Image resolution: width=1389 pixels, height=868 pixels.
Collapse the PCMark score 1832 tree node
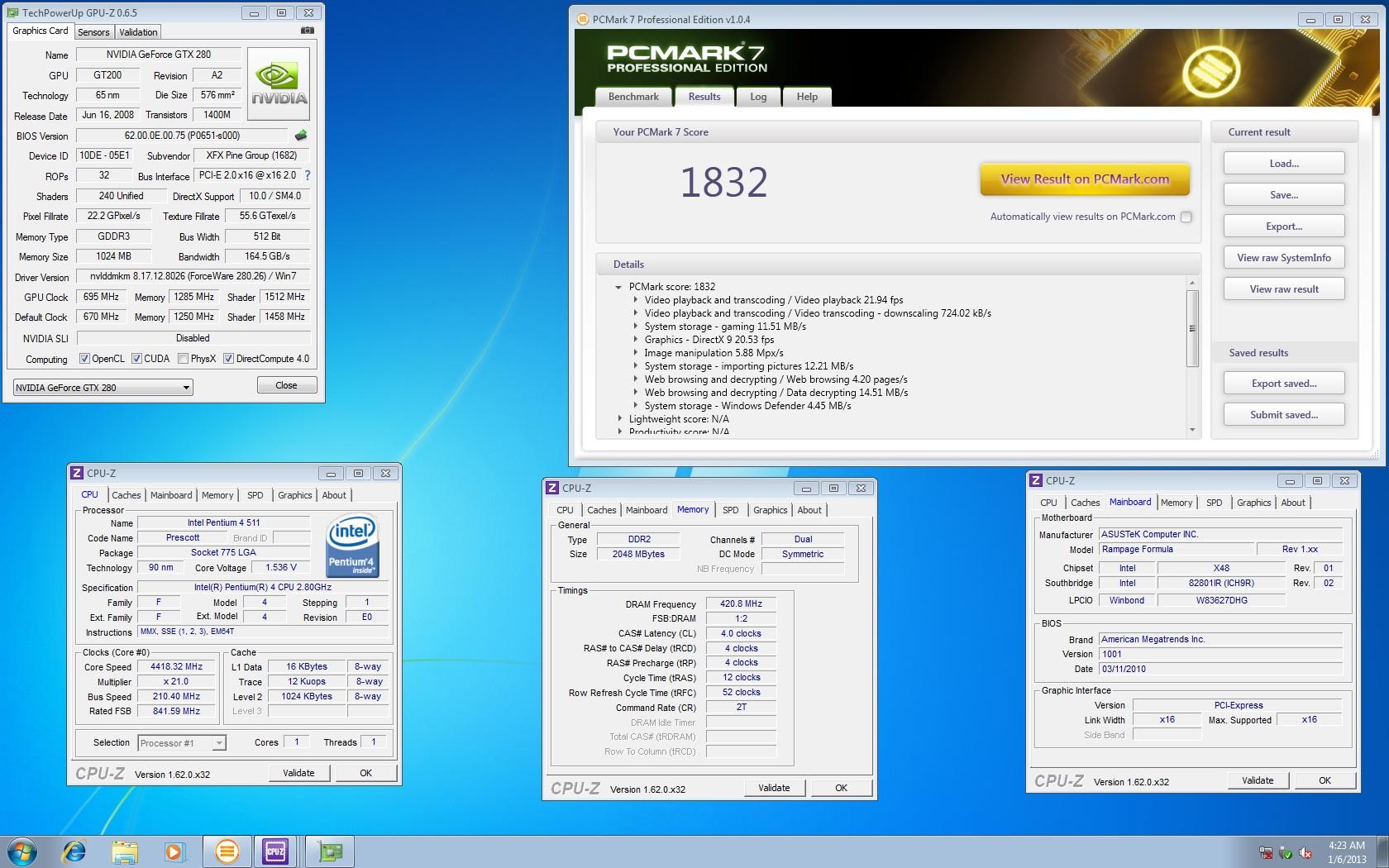click(x=618, y=287)
